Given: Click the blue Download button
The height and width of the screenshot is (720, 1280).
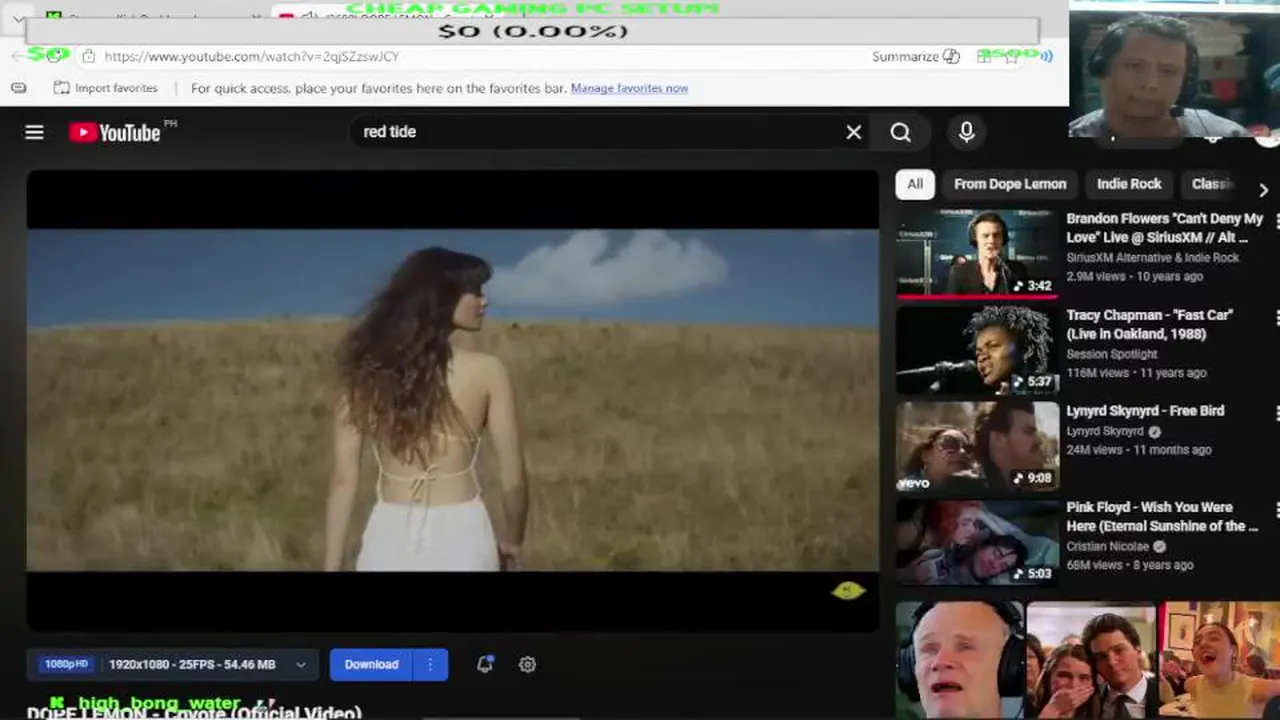Looking at the screenshot, I should click(371, 664).
